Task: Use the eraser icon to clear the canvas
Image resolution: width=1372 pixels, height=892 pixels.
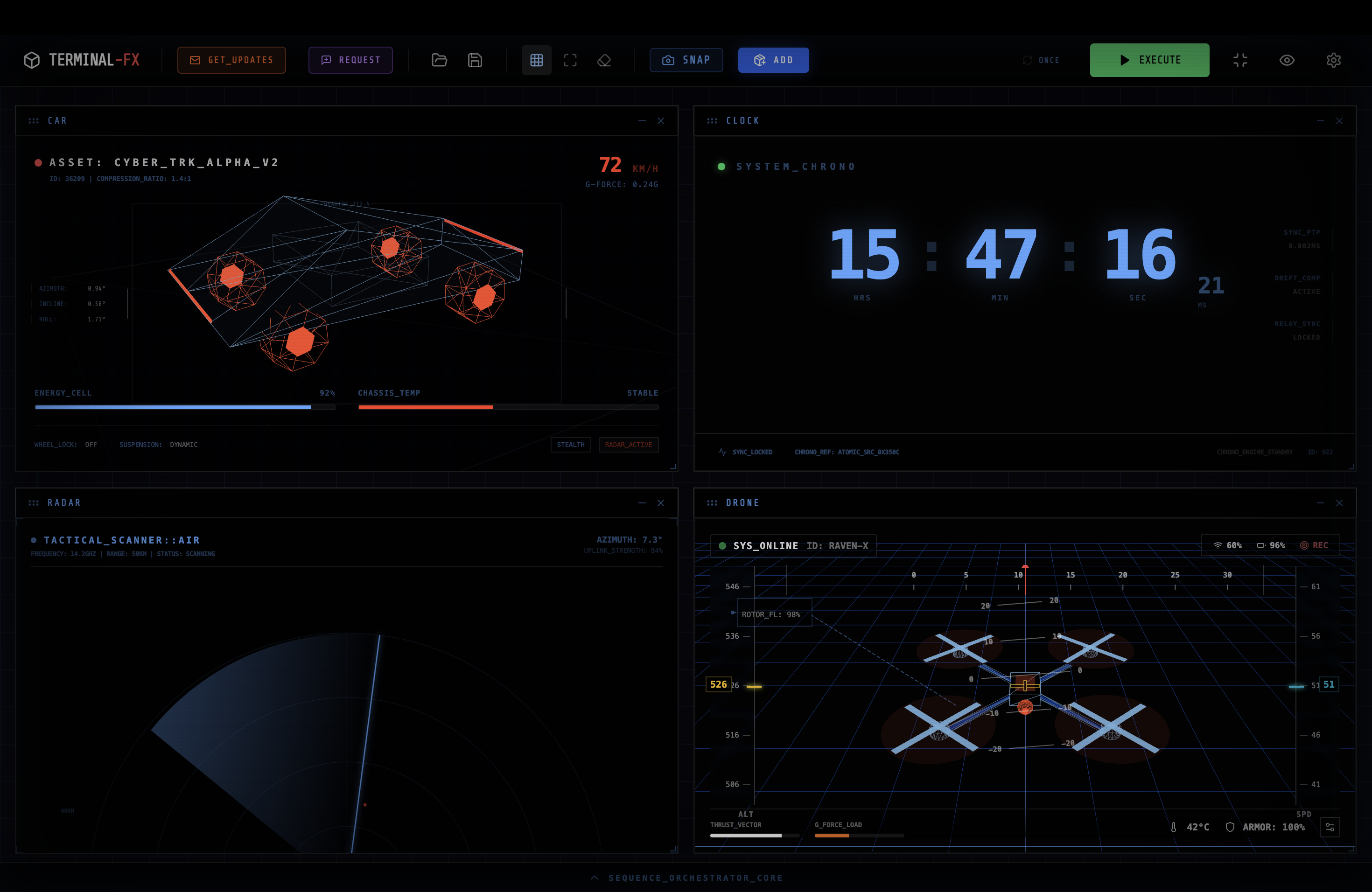Action: (604, 60)
